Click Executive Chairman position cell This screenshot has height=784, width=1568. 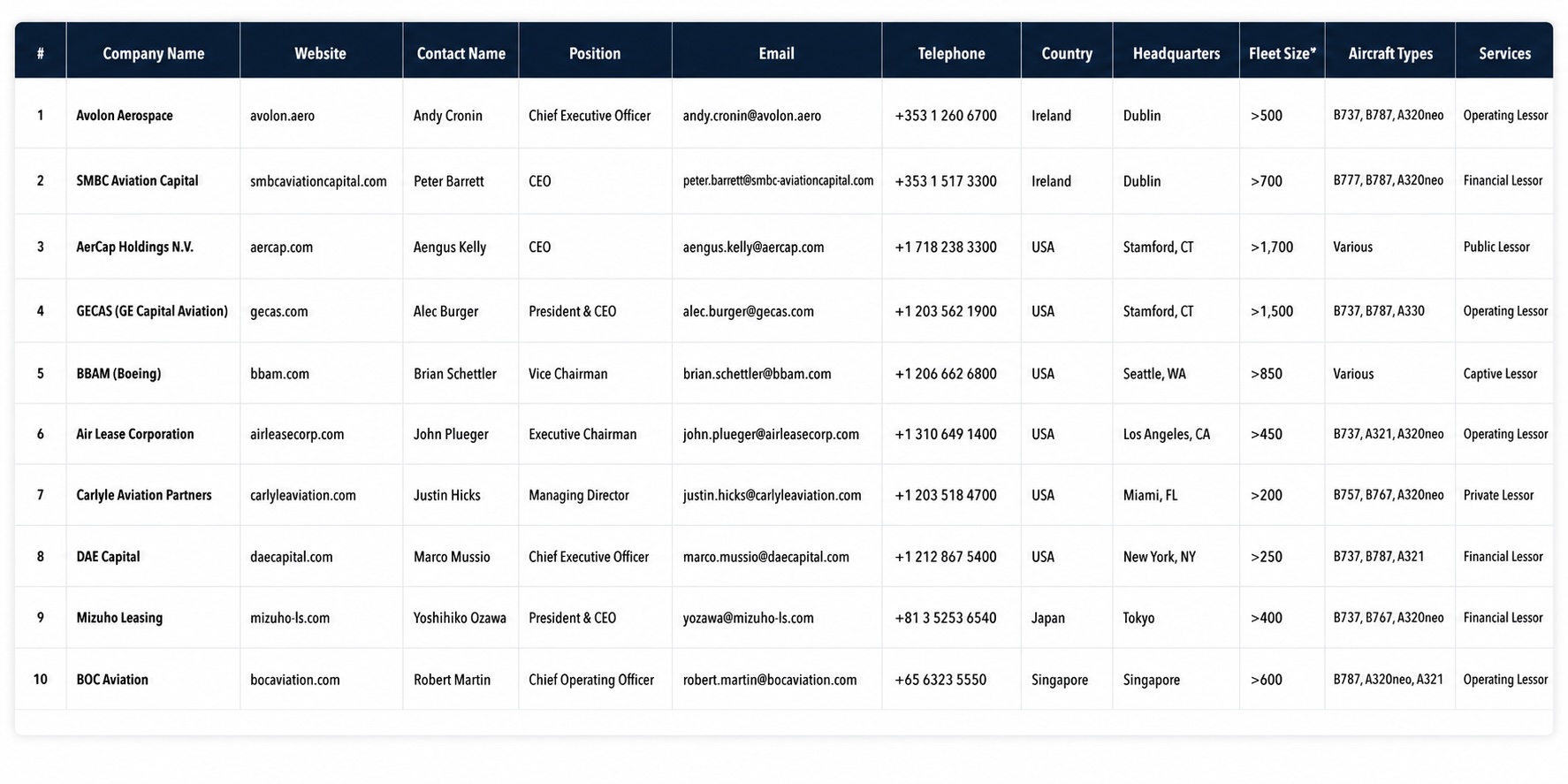[582, 435]
